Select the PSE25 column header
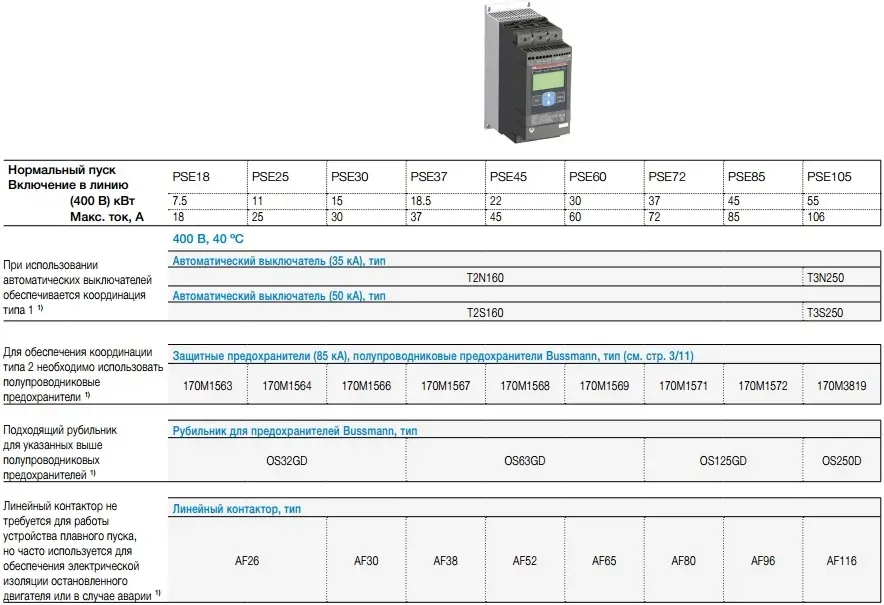The width and height of the screenshot is (884, 605). tap(270, 176)
